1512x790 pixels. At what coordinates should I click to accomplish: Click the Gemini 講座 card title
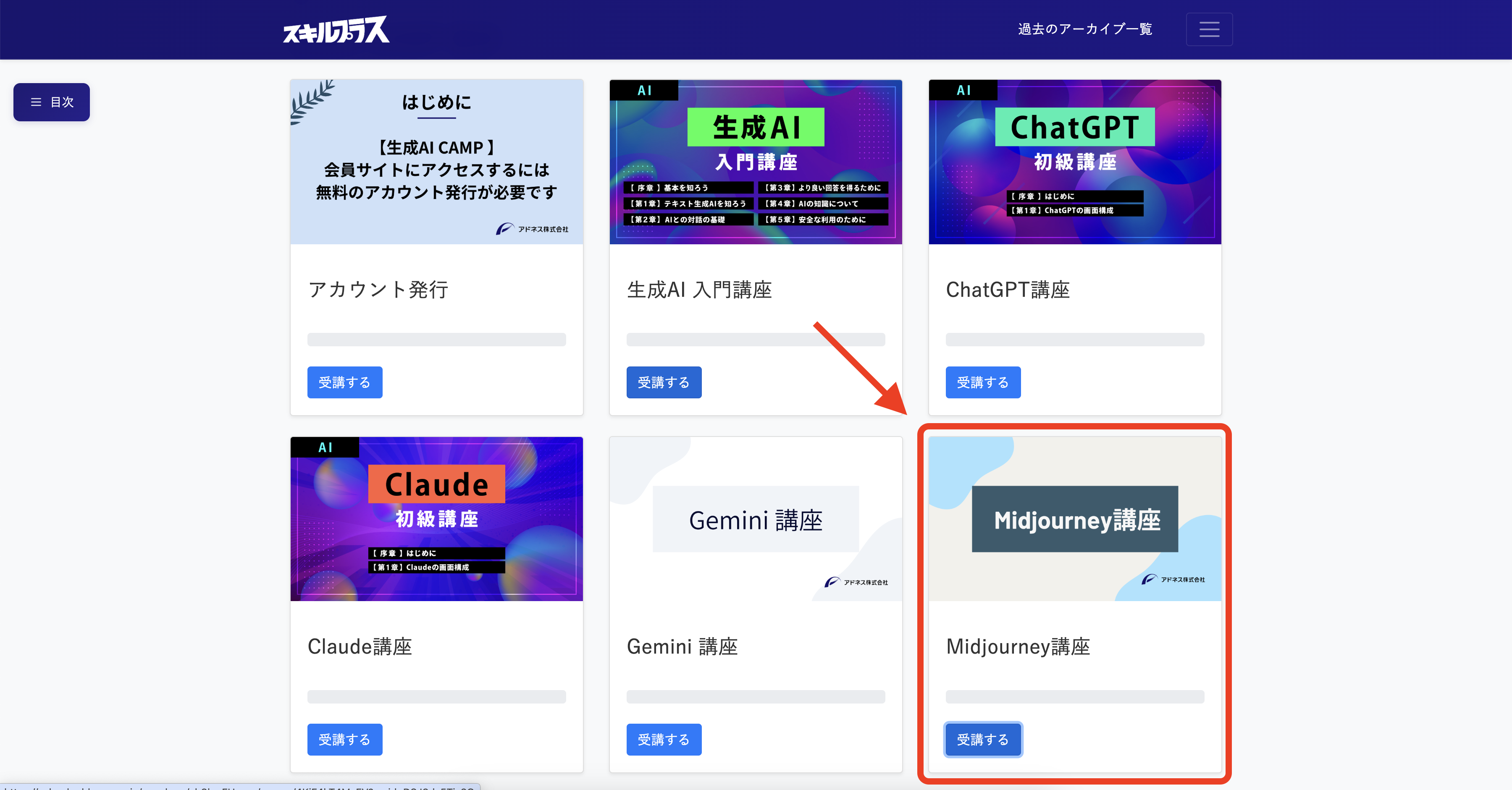(x=682, y=646)
